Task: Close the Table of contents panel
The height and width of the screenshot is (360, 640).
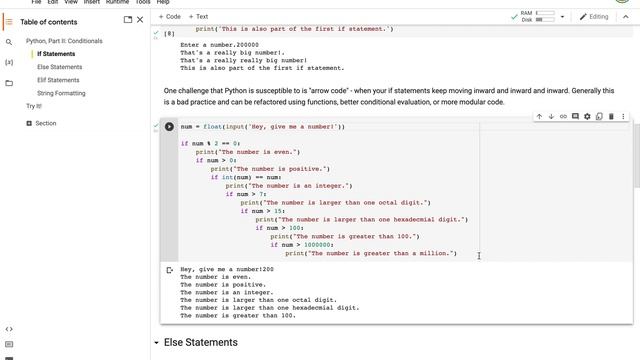Action: [x=140, y=20]
